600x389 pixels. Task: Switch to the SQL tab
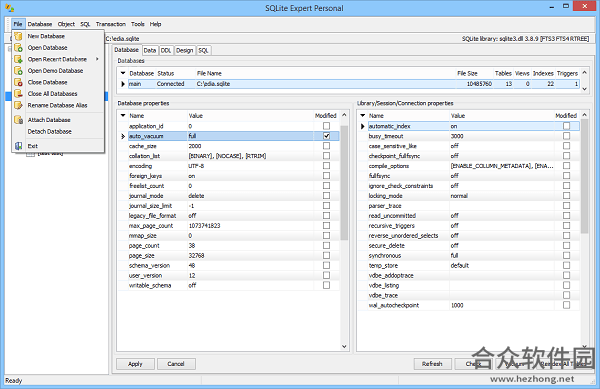click(203, 50)
